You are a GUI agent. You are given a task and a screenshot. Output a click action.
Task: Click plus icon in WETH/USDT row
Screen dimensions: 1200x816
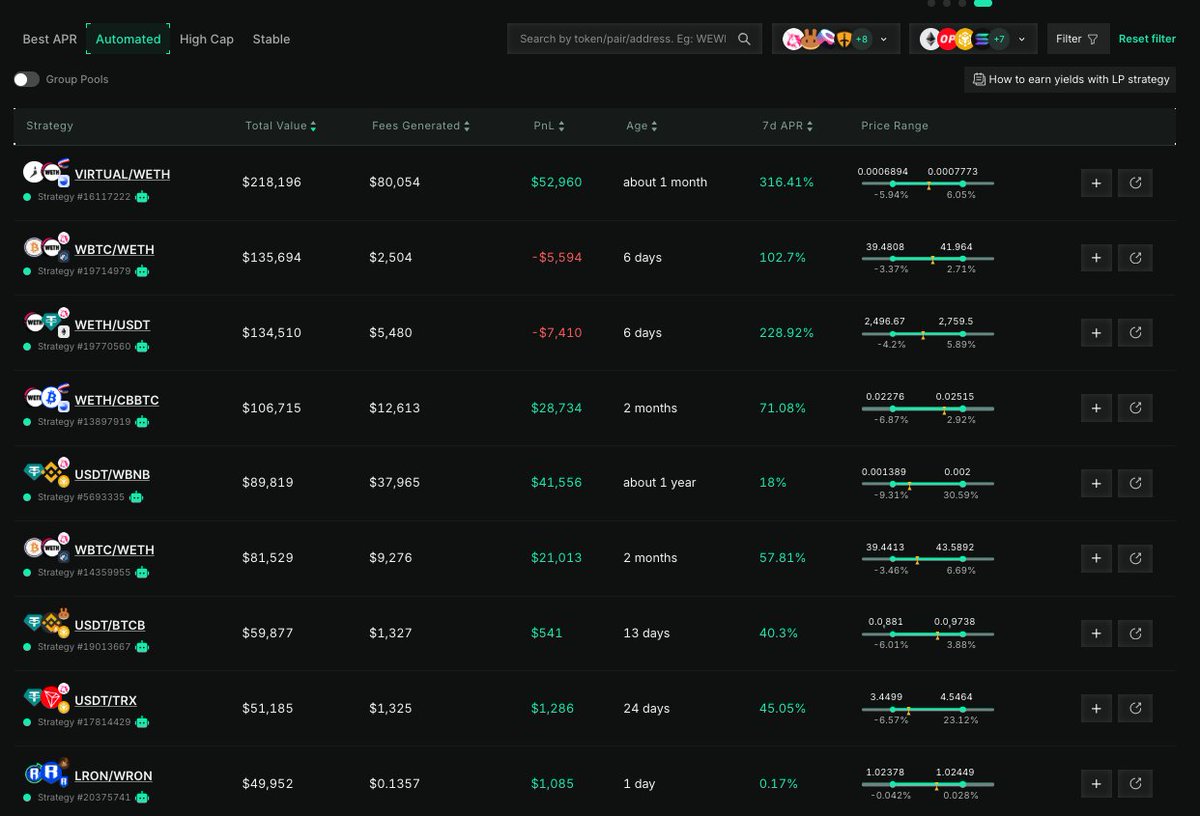click(1096, 333)
